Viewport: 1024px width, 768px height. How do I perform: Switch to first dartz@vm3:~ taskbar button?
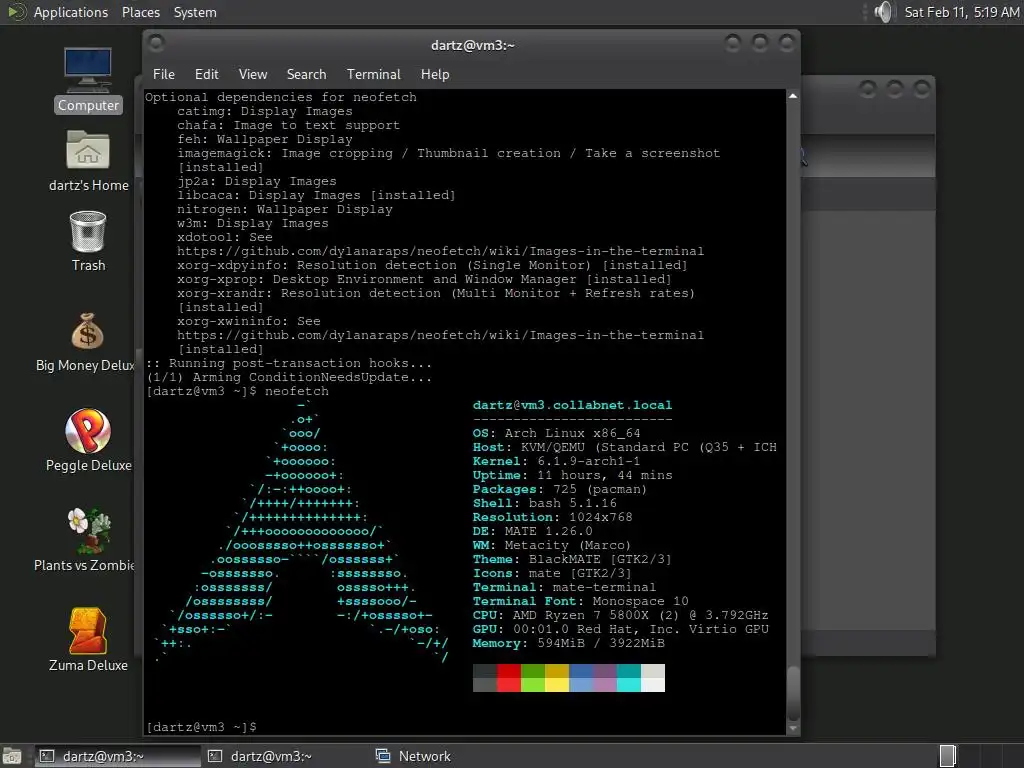click(x=118, y=756)
